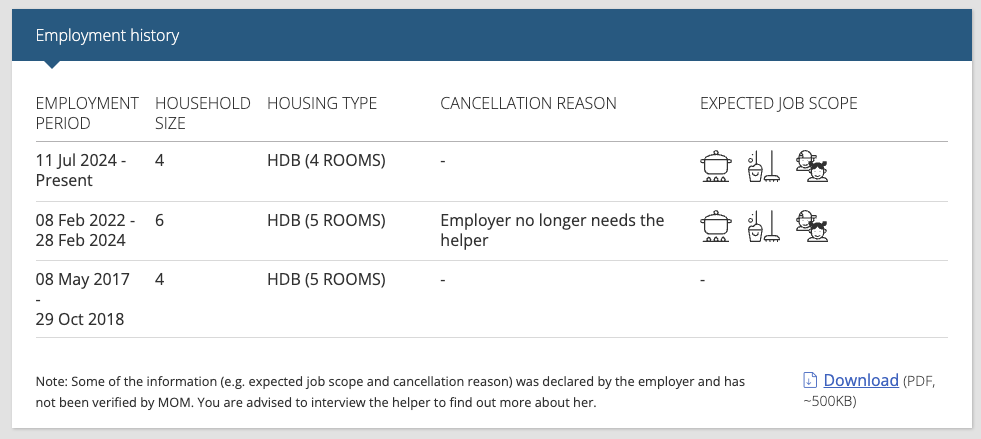Click the 08 May 2017 employment period cell

83,299
